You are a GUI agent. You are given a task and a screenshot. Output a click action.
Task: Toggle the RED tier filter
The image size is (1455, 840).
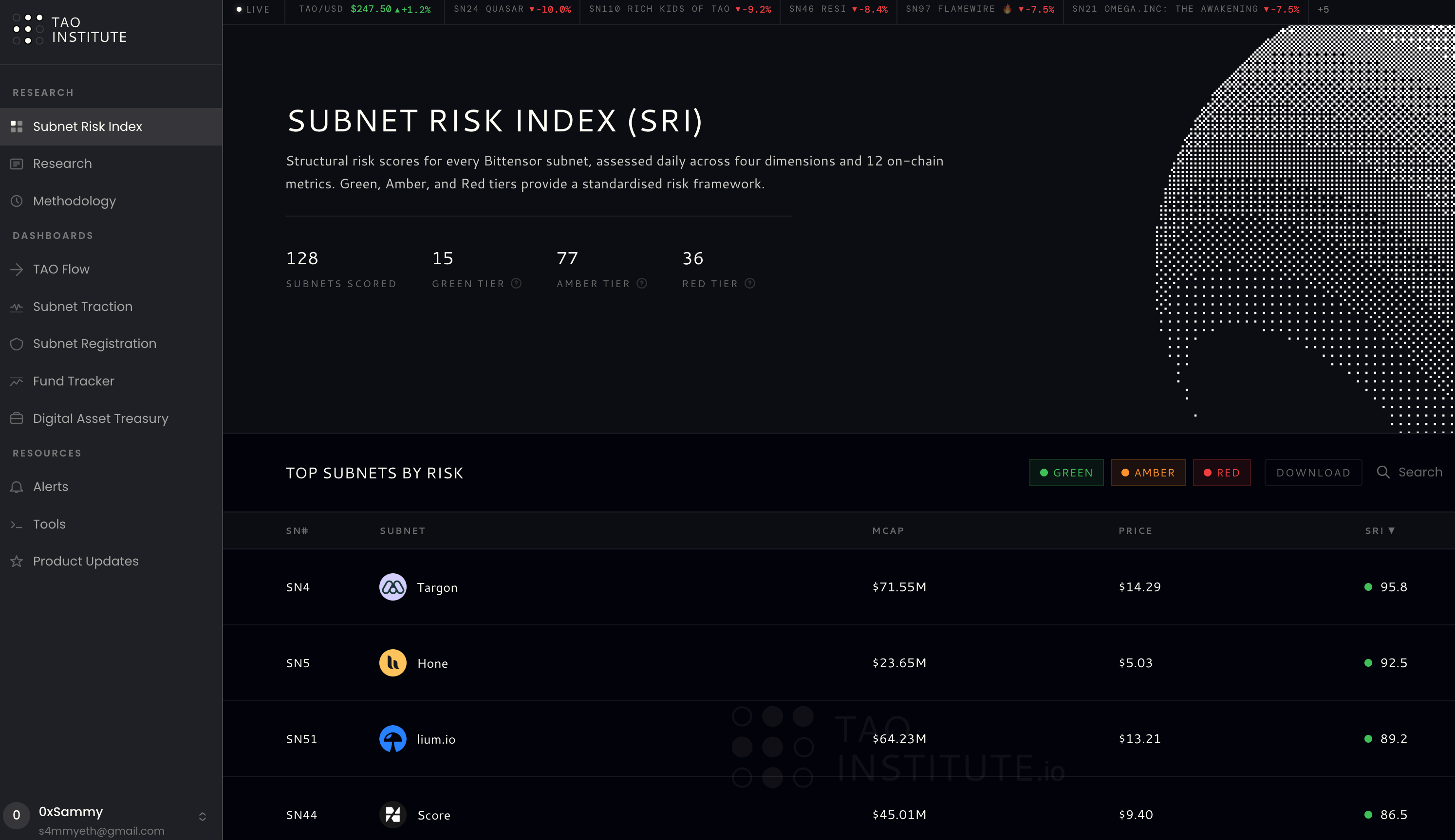click(x=1221, y=473)
